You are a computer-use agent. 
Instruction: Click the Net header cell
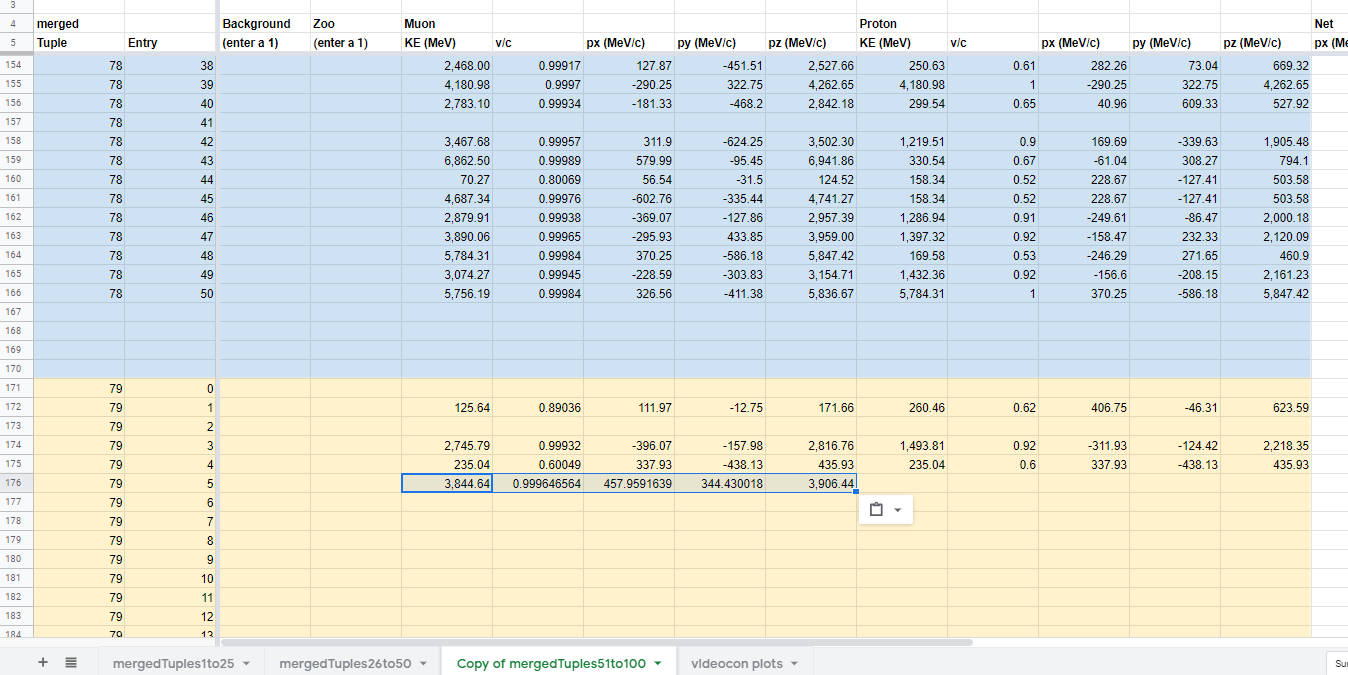pyautogui.click(x=1330, y=23)
